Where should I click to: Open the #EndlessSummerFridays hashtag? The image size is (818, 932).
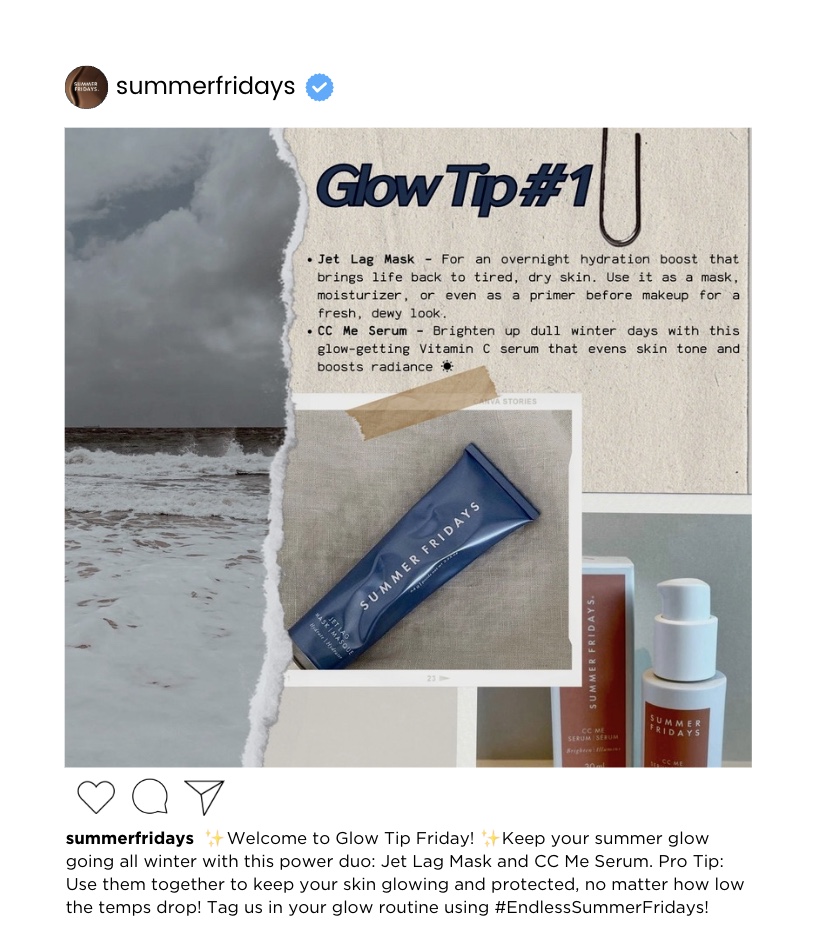601,908
